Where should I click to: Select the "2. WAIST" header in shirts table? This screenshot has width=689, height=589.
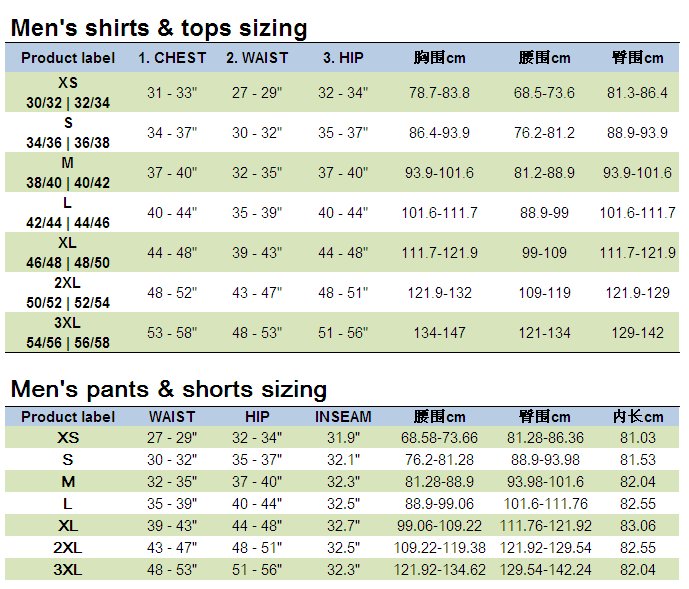[257, 58]
